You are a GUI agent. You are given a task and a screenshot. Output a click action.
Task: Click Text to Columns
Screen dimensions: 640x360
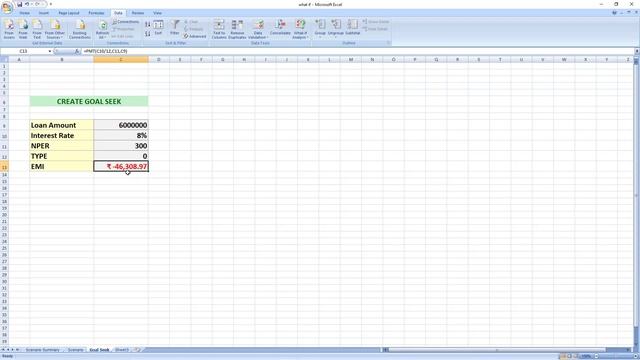pyautogui.click(x=219, y=29)
